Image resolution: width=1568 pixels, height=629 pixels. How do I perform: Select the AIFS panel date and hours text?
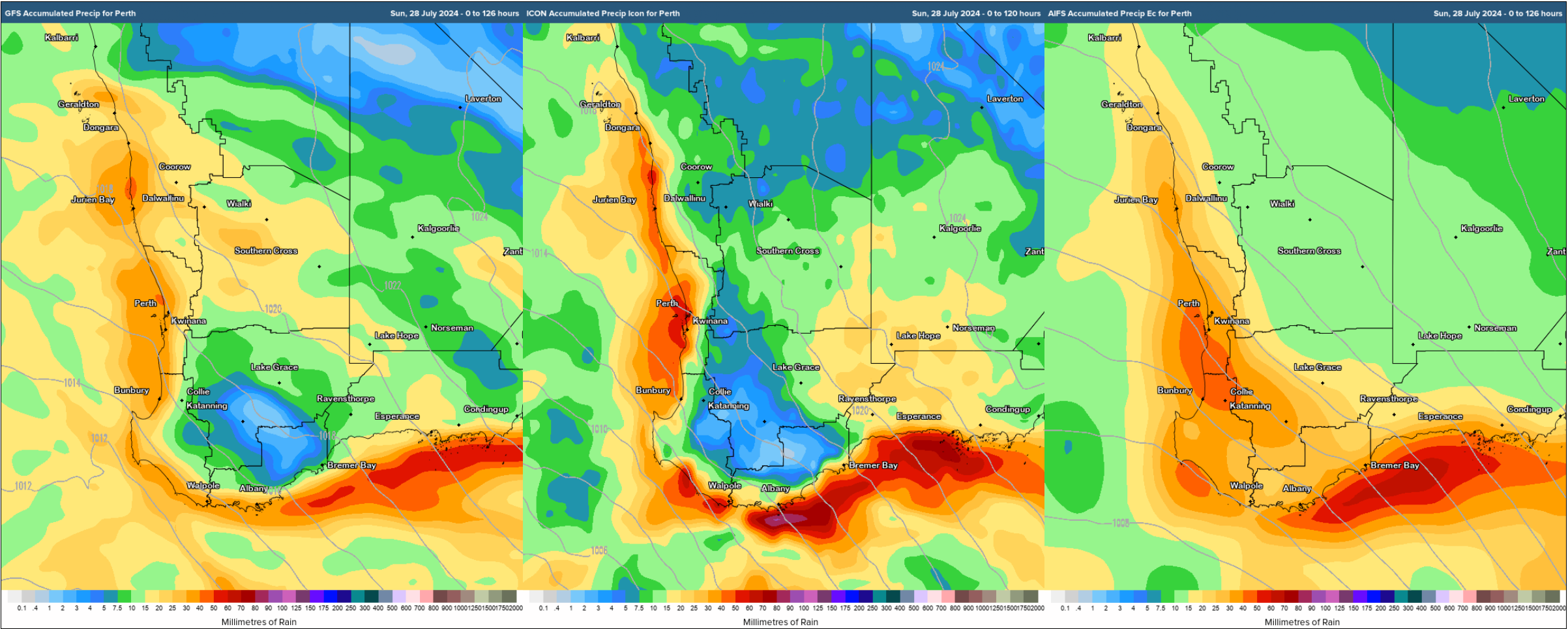coord(1498,13)
